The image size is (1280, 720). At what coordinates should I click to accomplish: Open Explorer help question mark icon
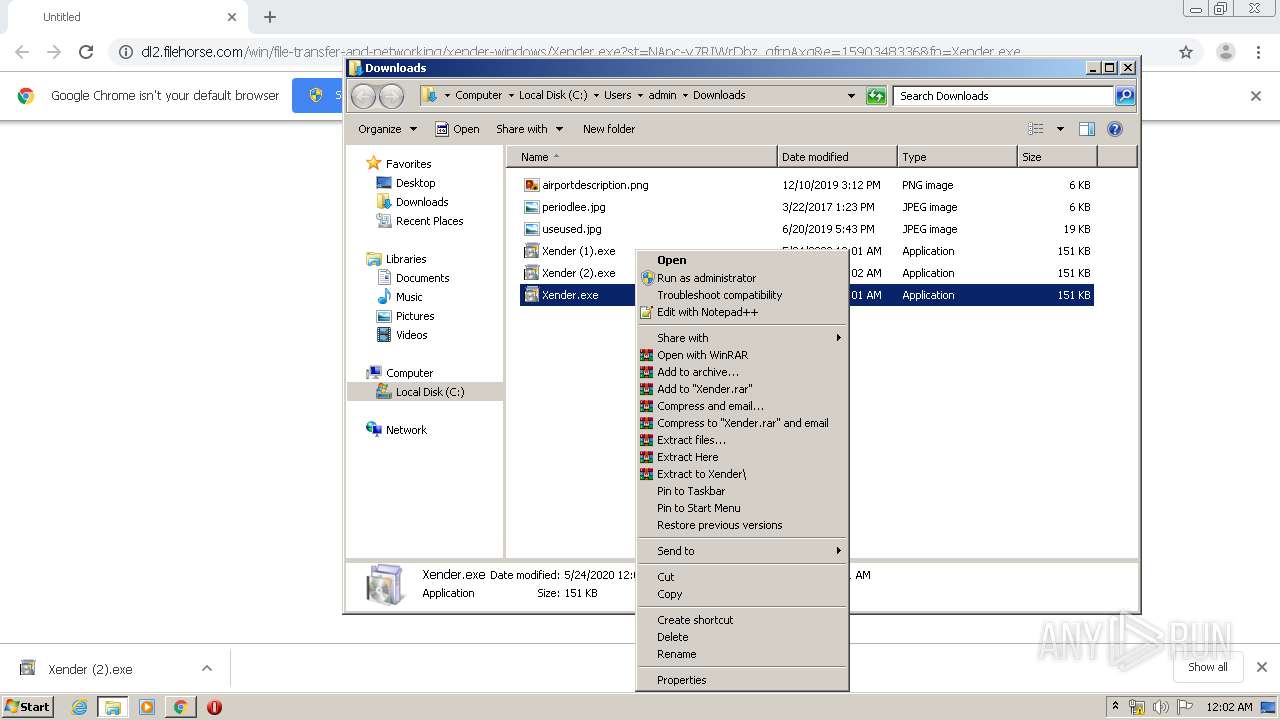point(1115,129)
